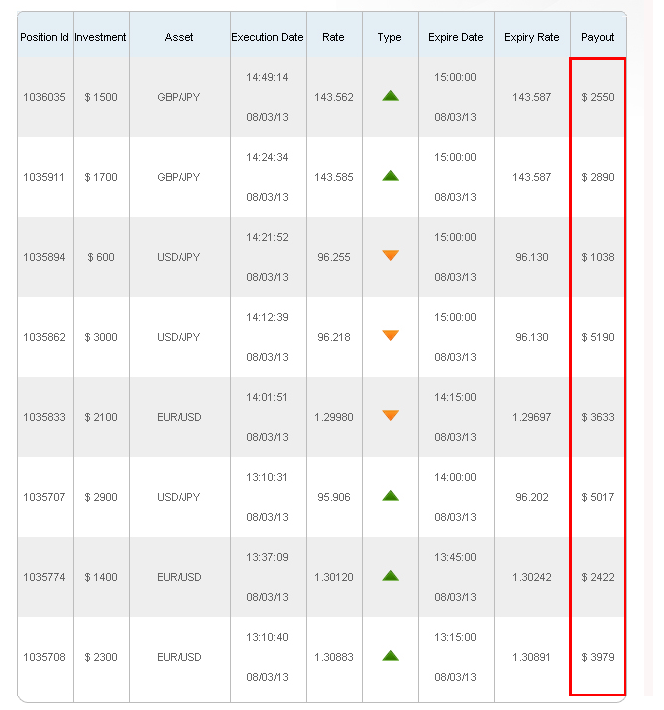The width and height of the screenshot is (664, 710).
Task: Click orange down arrow in row 1035862
Action: pos(390,336)
